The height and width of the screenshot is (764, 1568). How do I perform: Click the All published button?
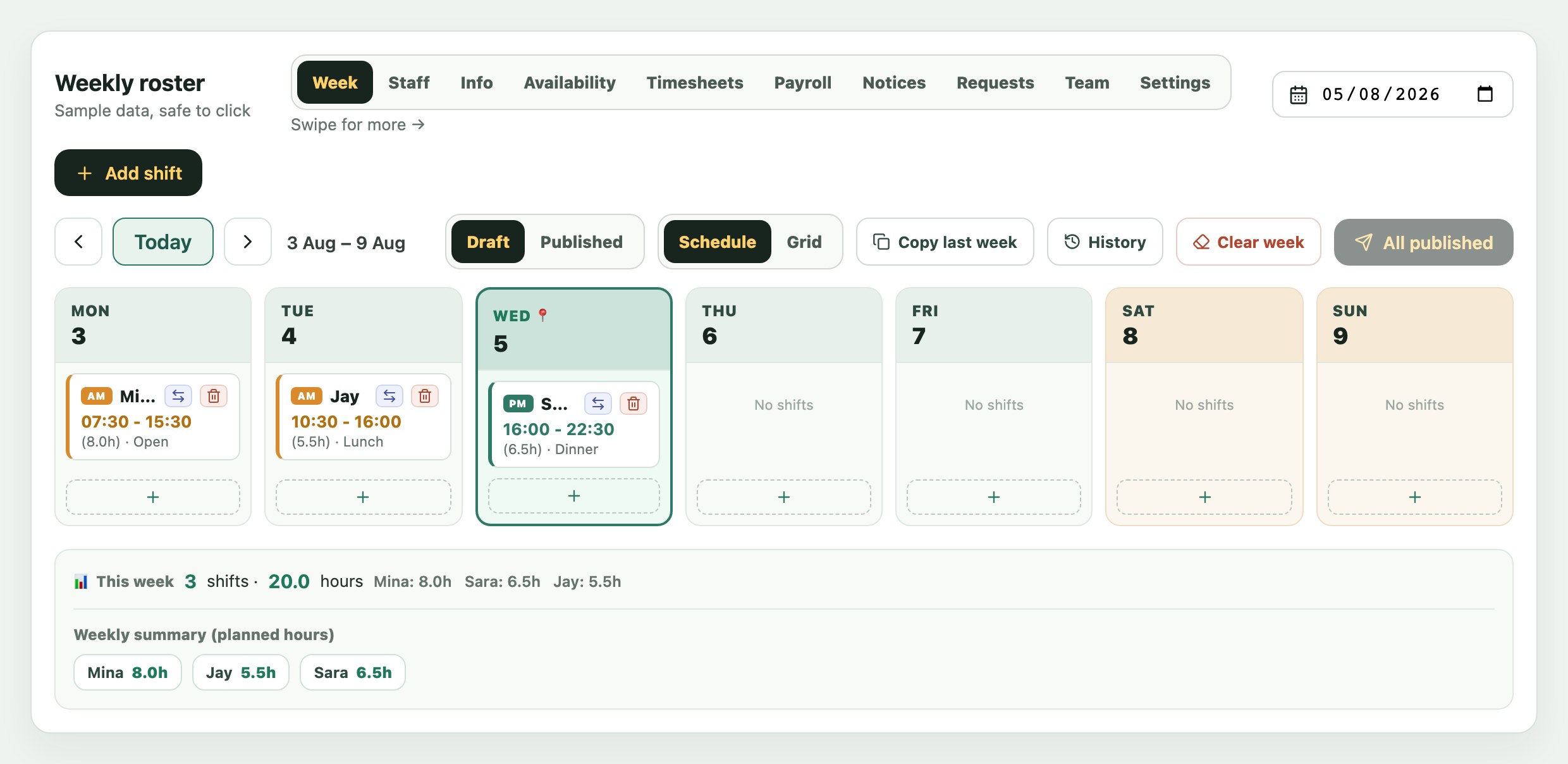pyautogui.click(x=1424, y=242)
